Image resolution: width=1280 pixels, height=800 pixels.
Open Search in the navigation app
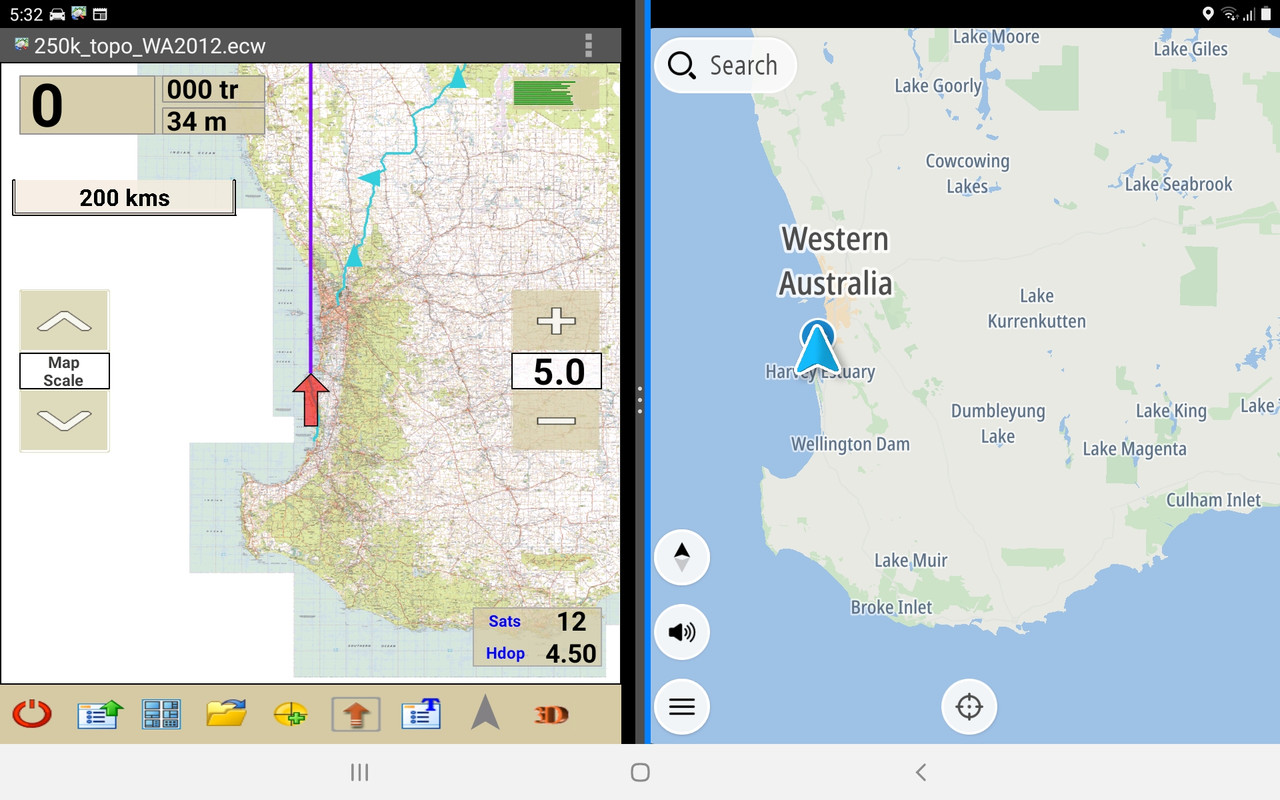(x=725, y=65)
